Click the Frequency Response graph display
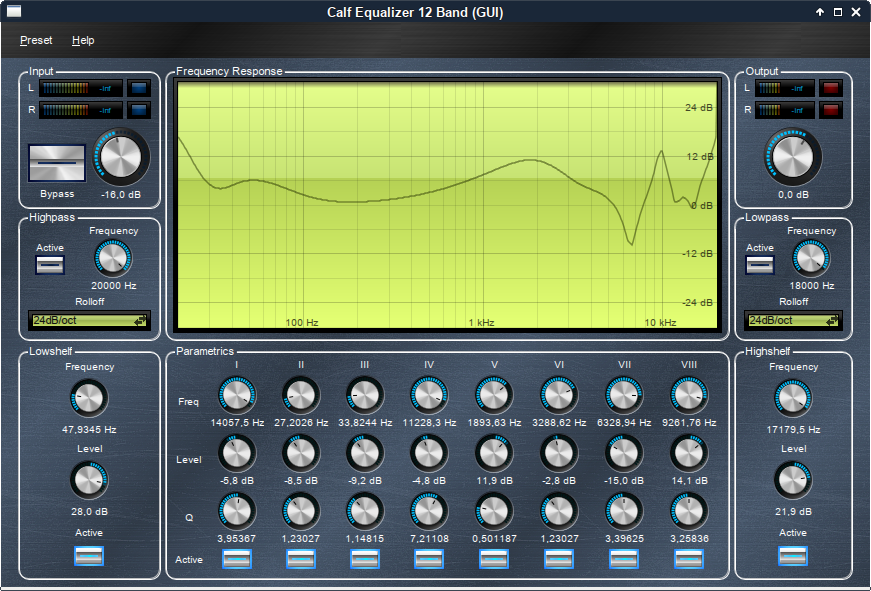 tap(447, 205)
